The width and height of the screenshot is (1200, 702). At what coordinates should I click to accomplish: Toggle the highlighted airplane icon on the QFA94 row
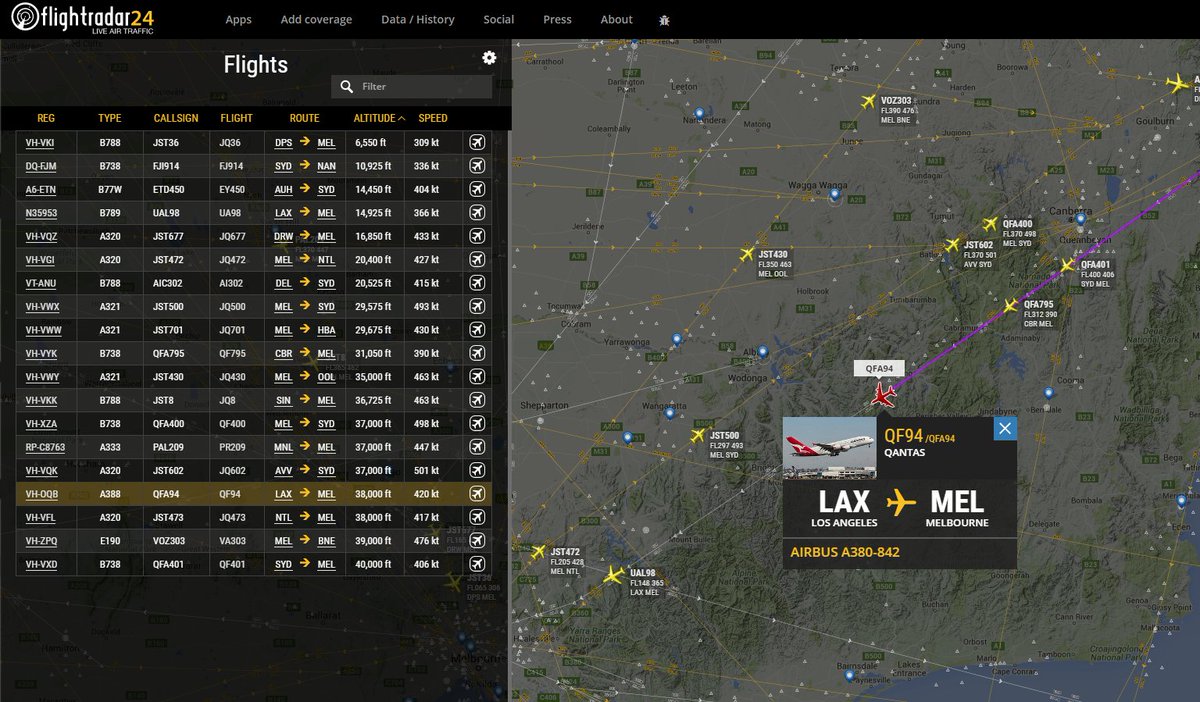[477, 494]
